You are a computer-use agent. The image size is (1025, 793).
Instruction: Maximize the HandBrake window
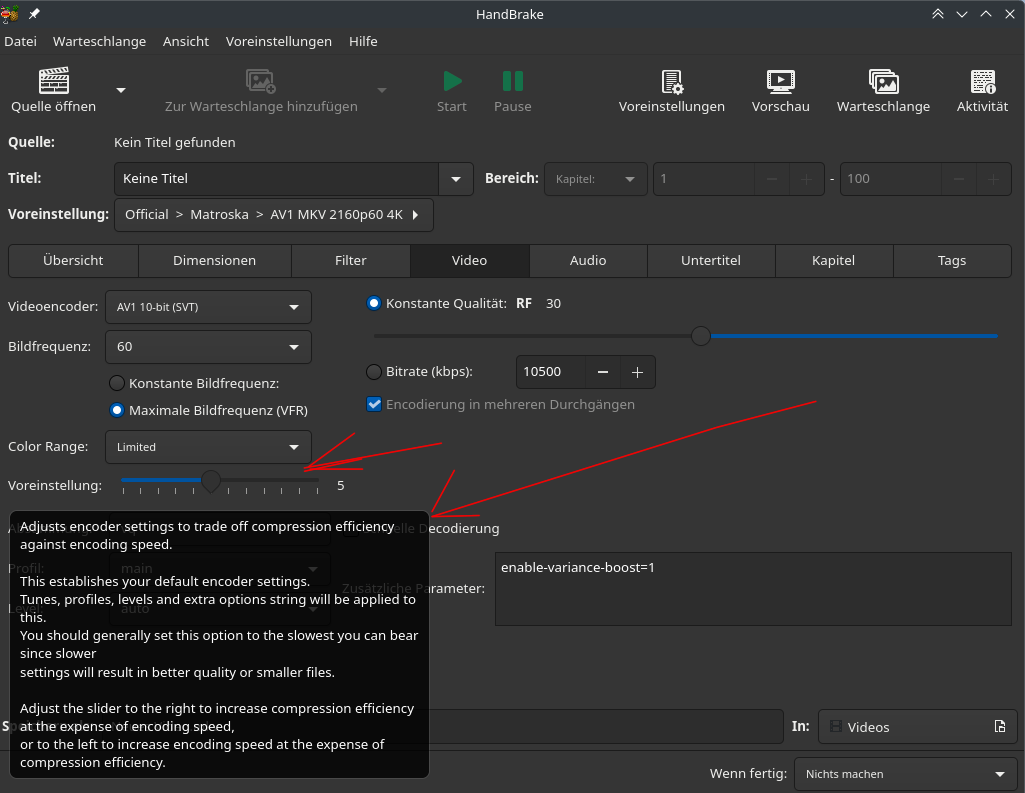point(986,14)
